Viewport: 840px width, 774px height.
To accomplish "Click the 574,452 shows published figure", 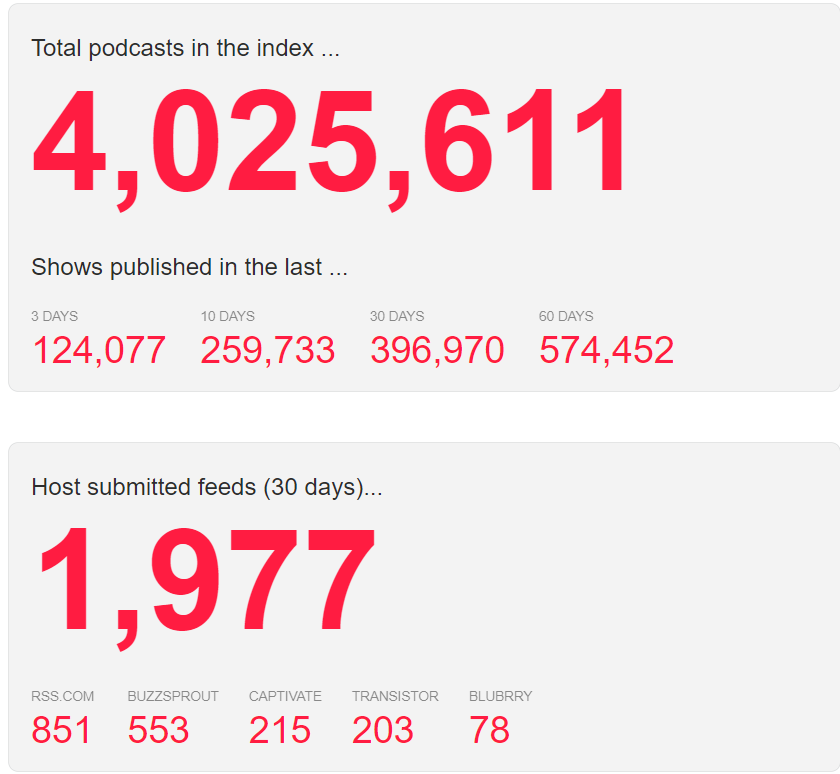I will [606, 350].
